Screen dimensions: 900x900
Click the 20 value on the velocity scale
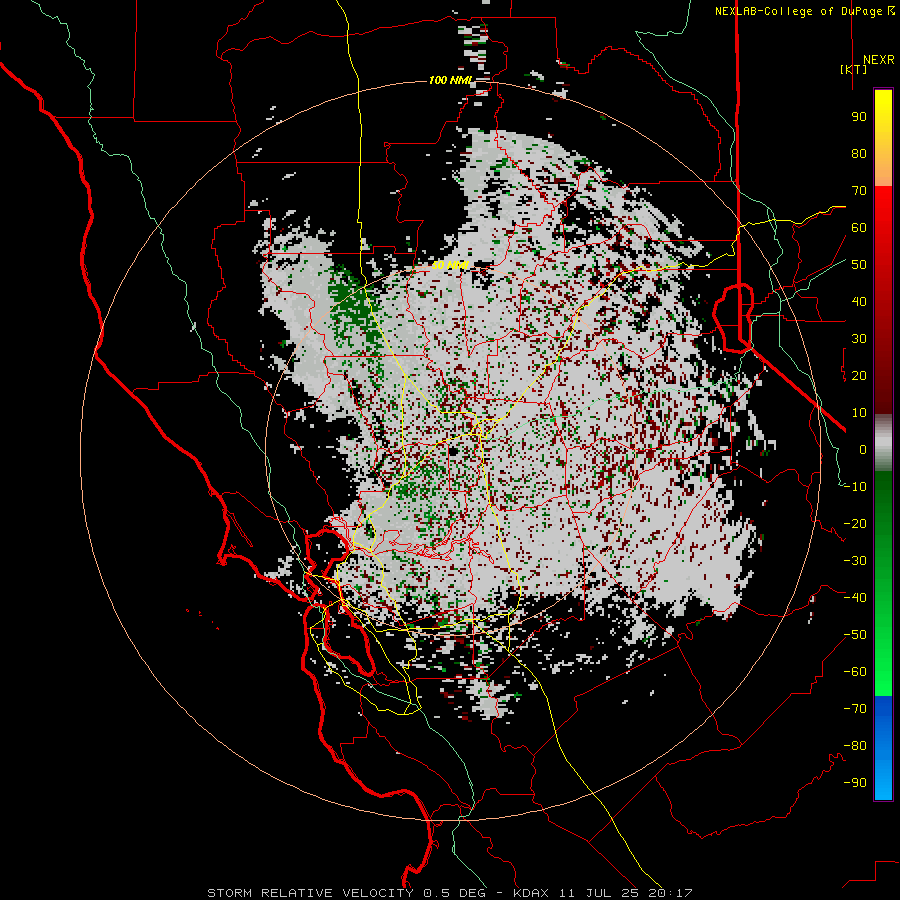coord(859,375)
